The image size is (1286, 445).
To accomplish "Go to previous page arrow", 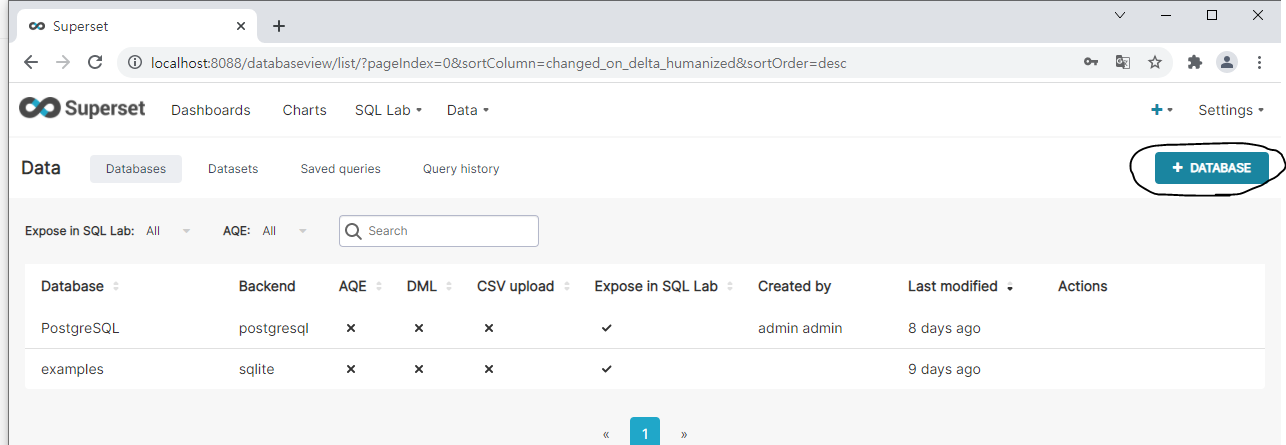I will tap(606, 435).
